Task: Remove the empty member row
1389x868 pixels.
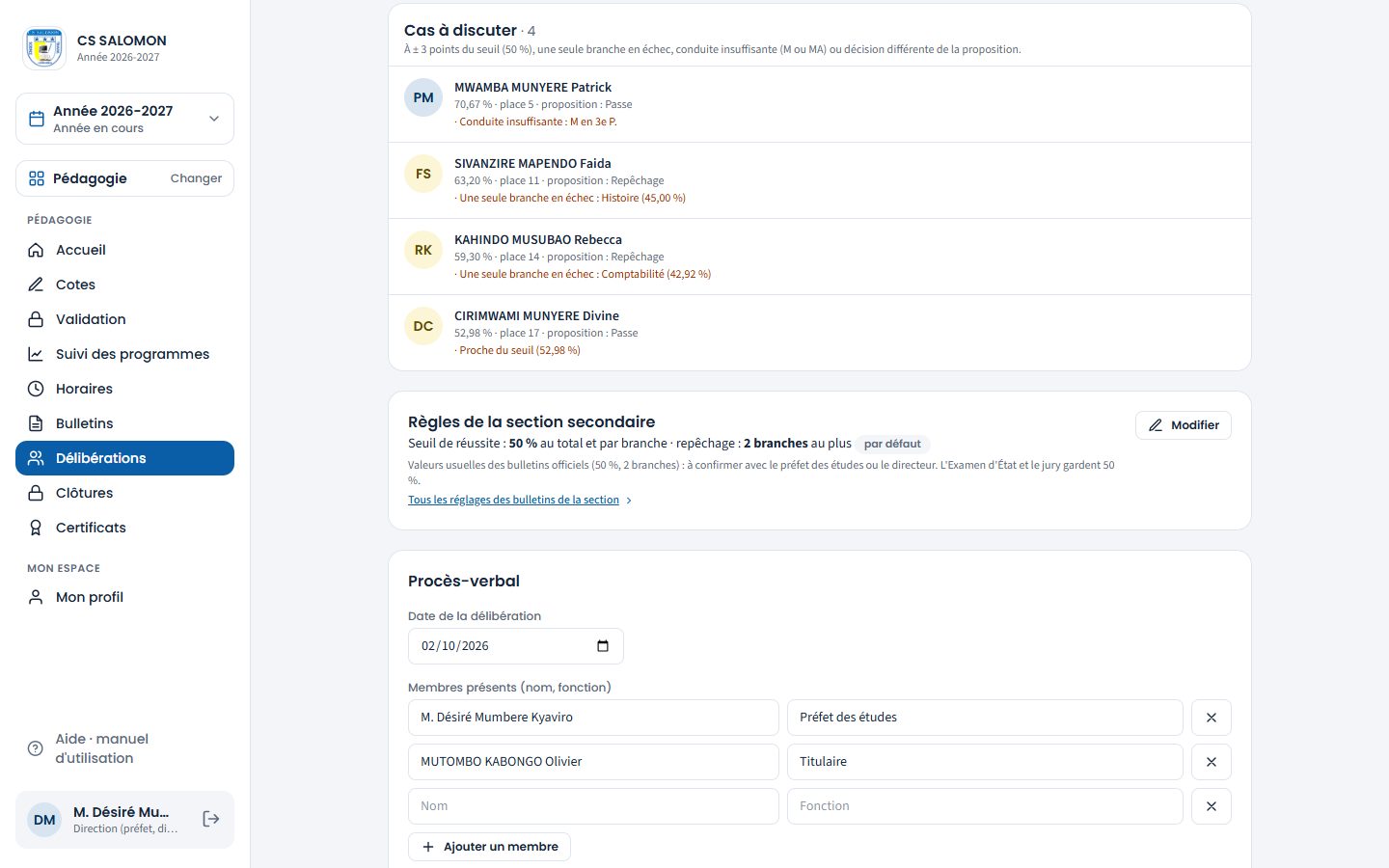Action: point(1212,806)
